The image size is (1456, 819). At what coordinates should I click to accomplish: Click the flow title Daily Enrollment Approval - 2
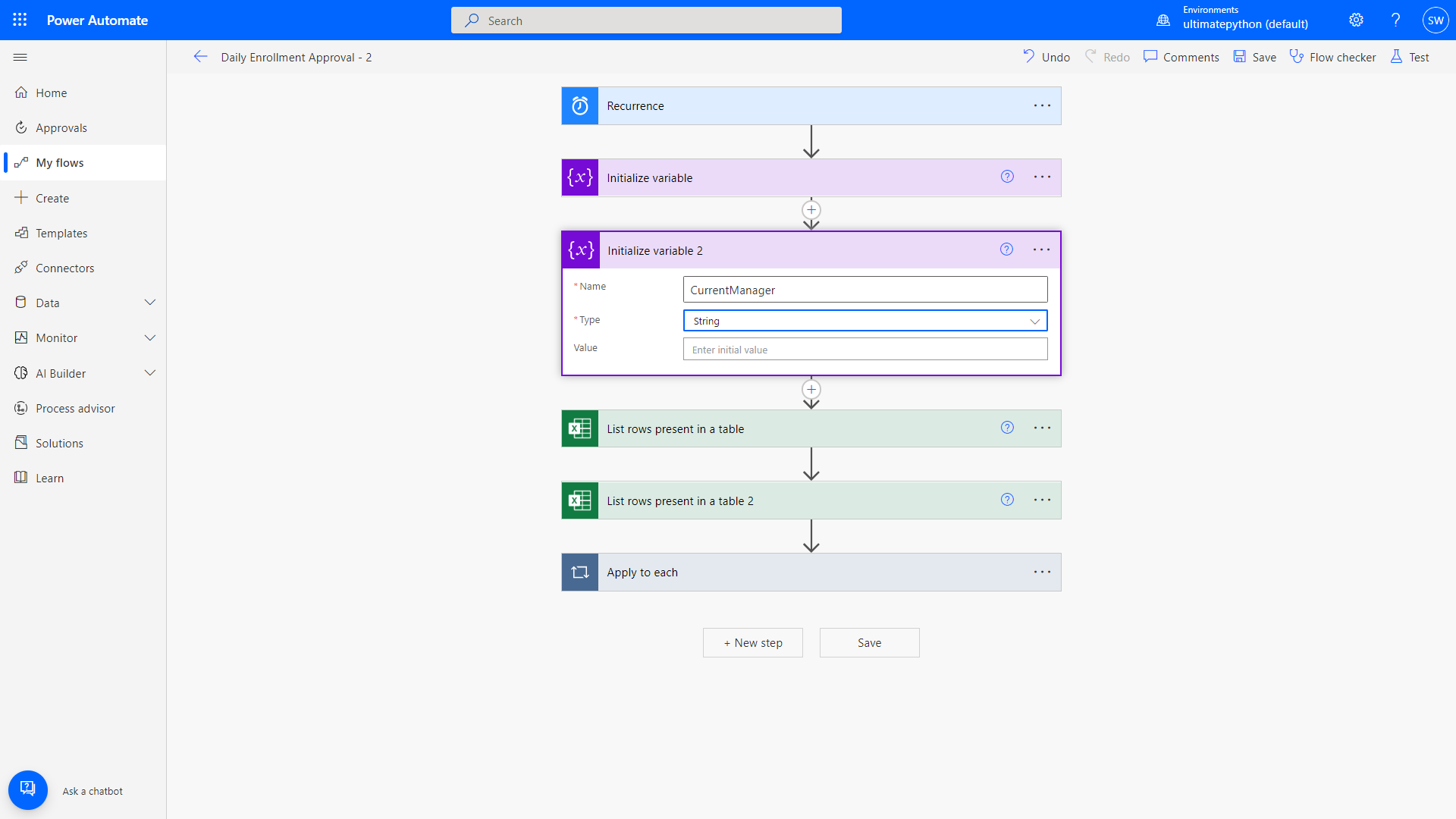point(297,57)
